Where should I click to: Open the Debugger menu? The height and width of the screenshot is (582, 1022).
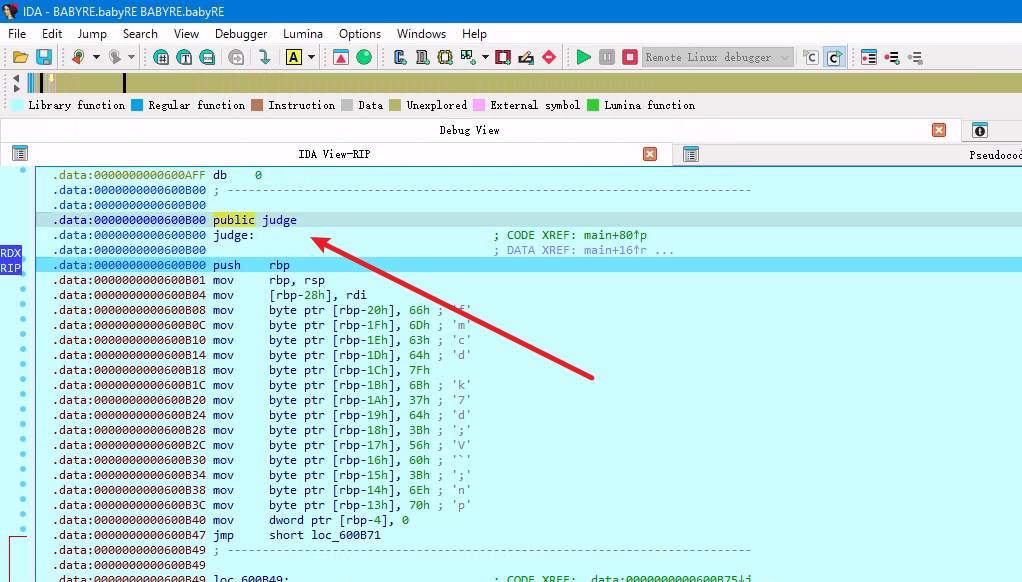pos(240,33)
